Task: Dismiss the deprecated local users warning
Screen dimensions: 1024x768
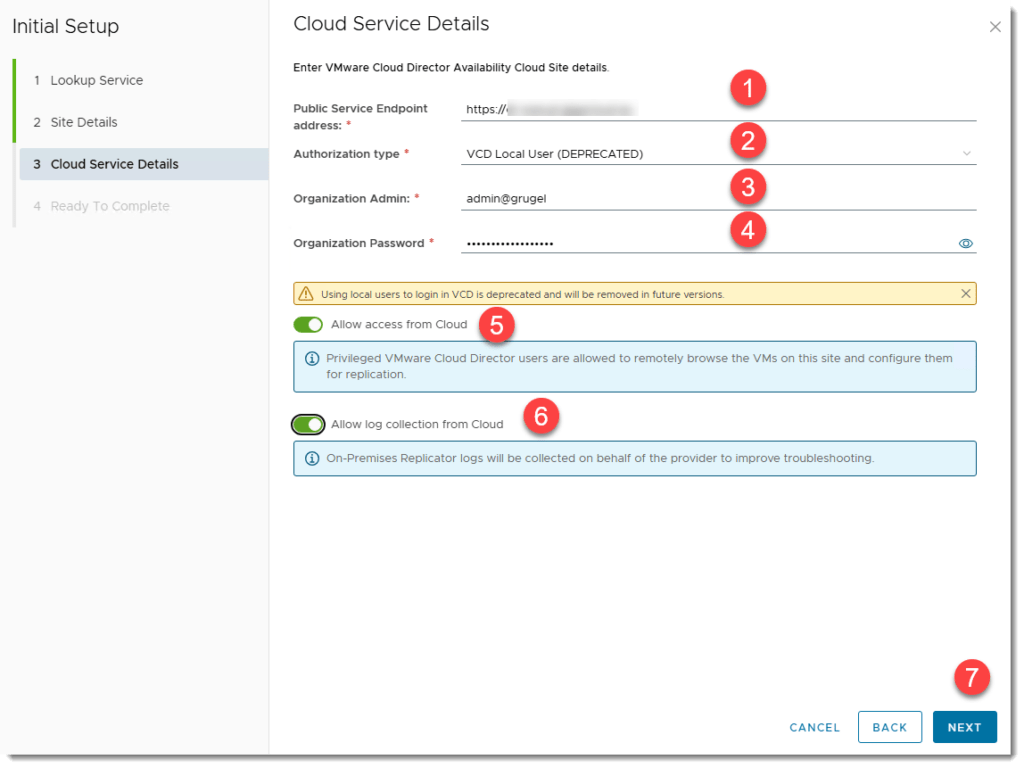Action: tap(965, 294)
